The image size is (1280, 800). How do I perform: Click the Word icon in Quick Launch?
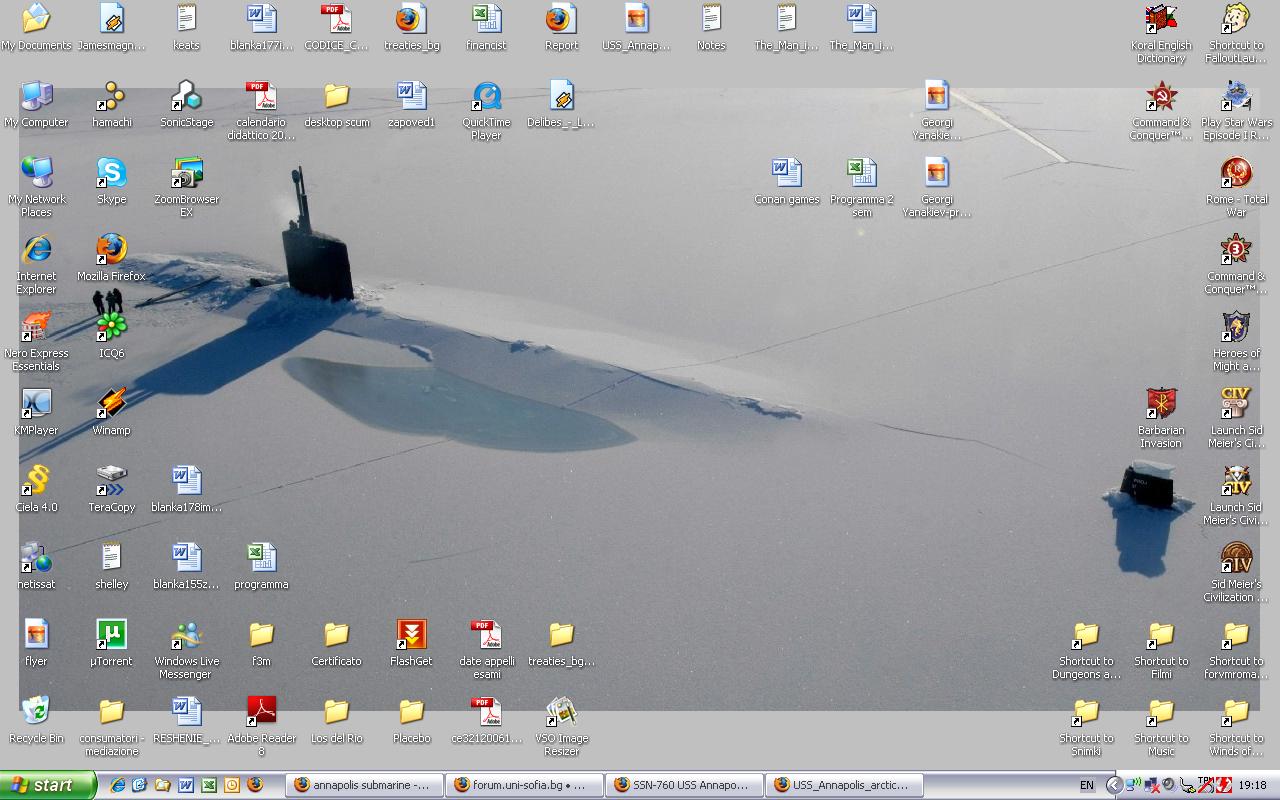tap(186, 785)
